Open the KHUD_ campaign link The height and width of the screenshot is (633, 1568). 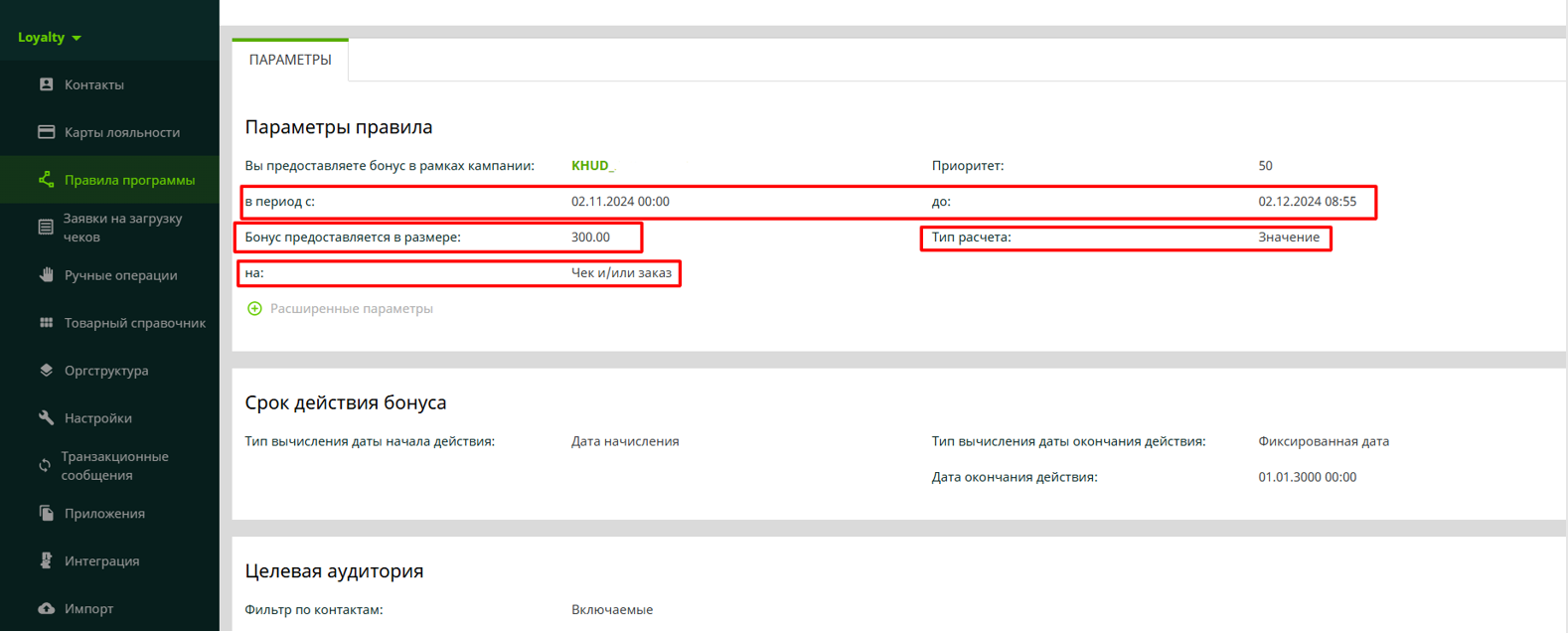click(592, 166)
